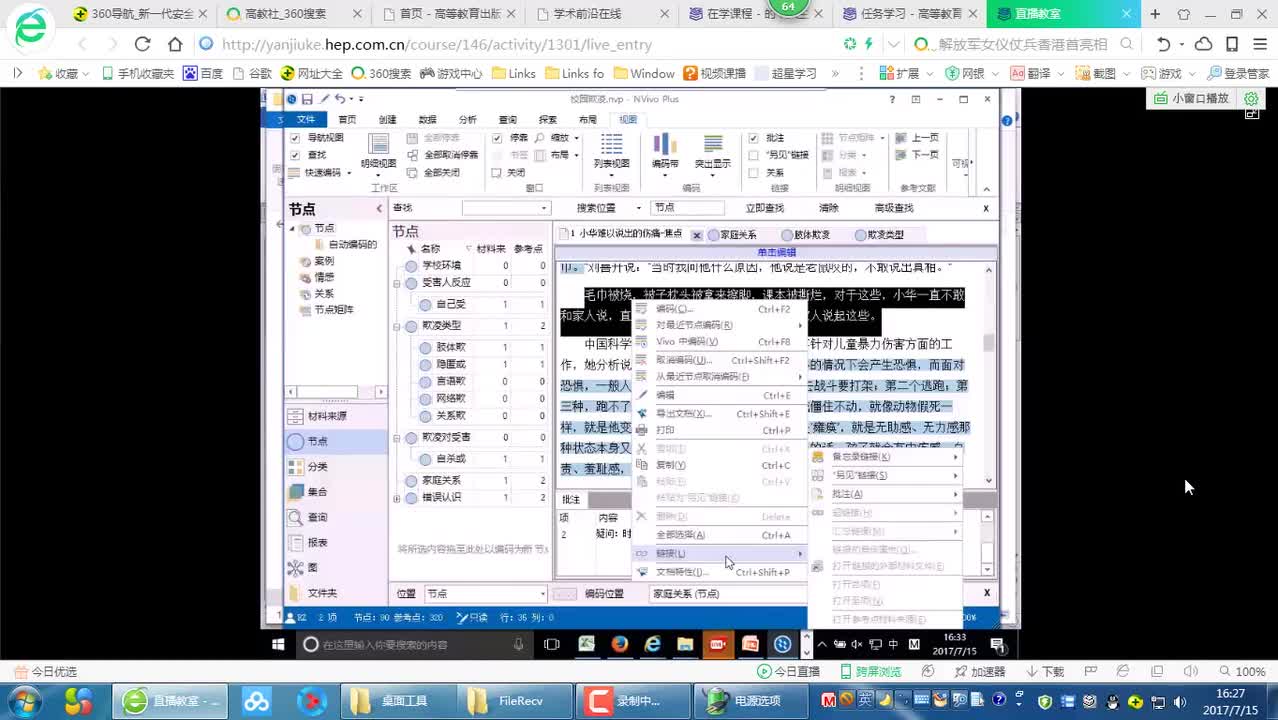
Task: Switch to the 探索 (Explore) ribbon tab
Action: coord(548,119)
